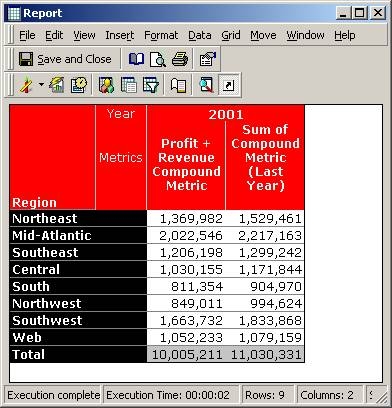Click the window resize grip corner
392x408 pixels.
point(383,397)
